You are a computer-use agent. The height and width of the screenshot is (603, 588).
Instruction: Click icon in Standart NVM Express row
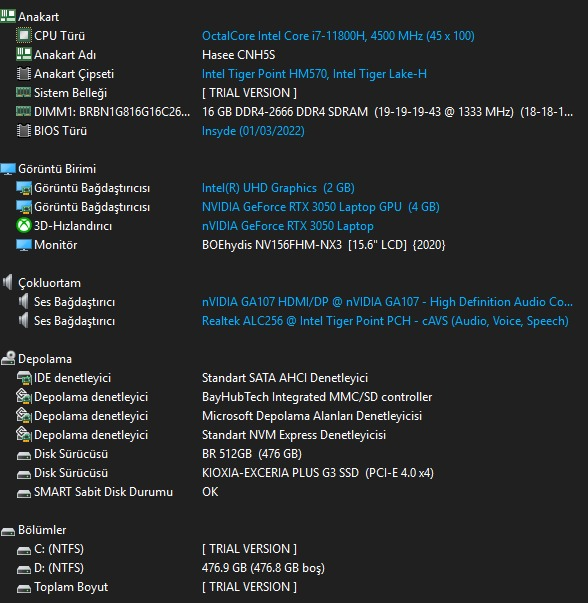coord(24,435)
